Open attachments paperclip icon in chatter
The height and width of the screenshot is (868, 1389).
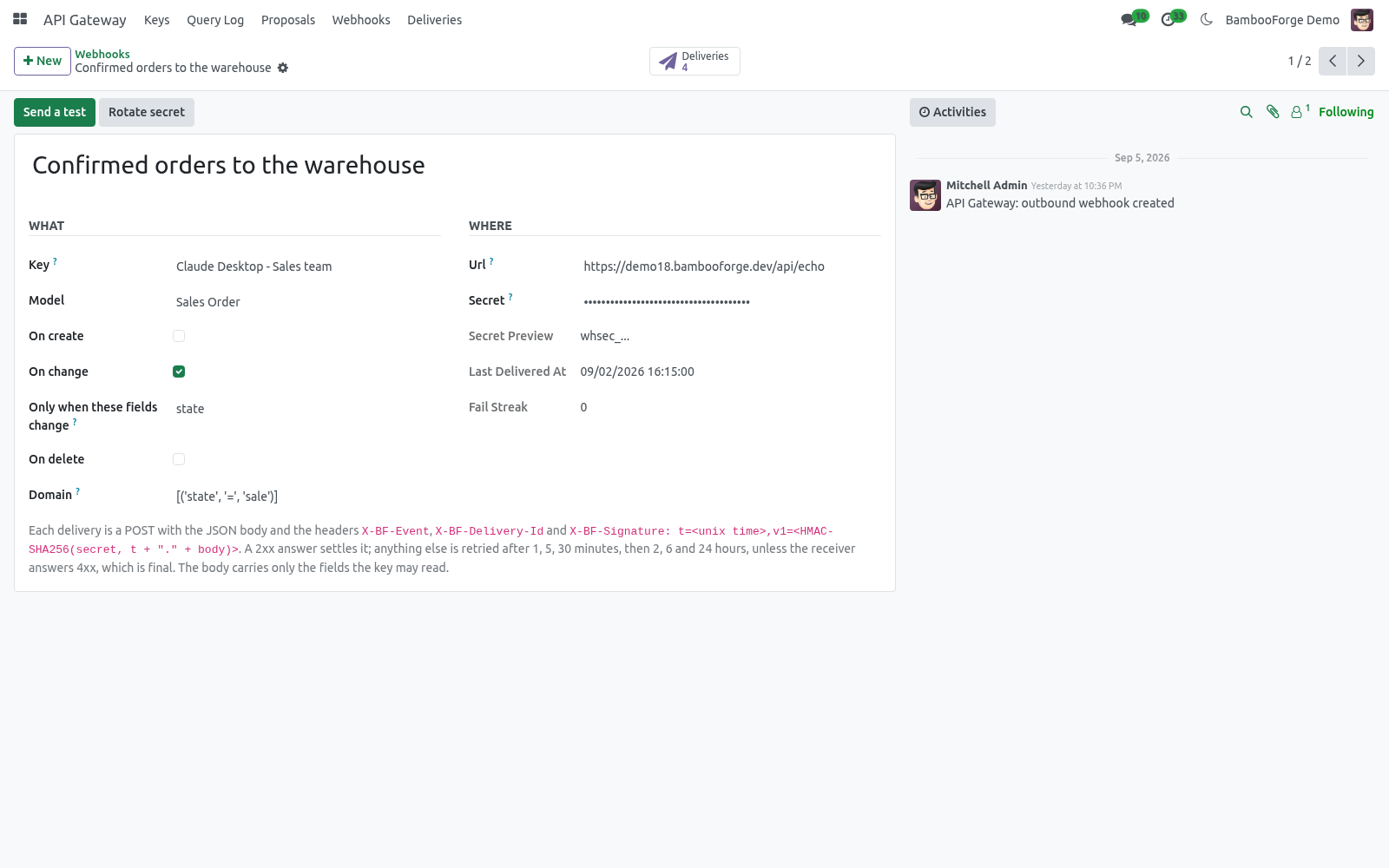[1273, 112]
